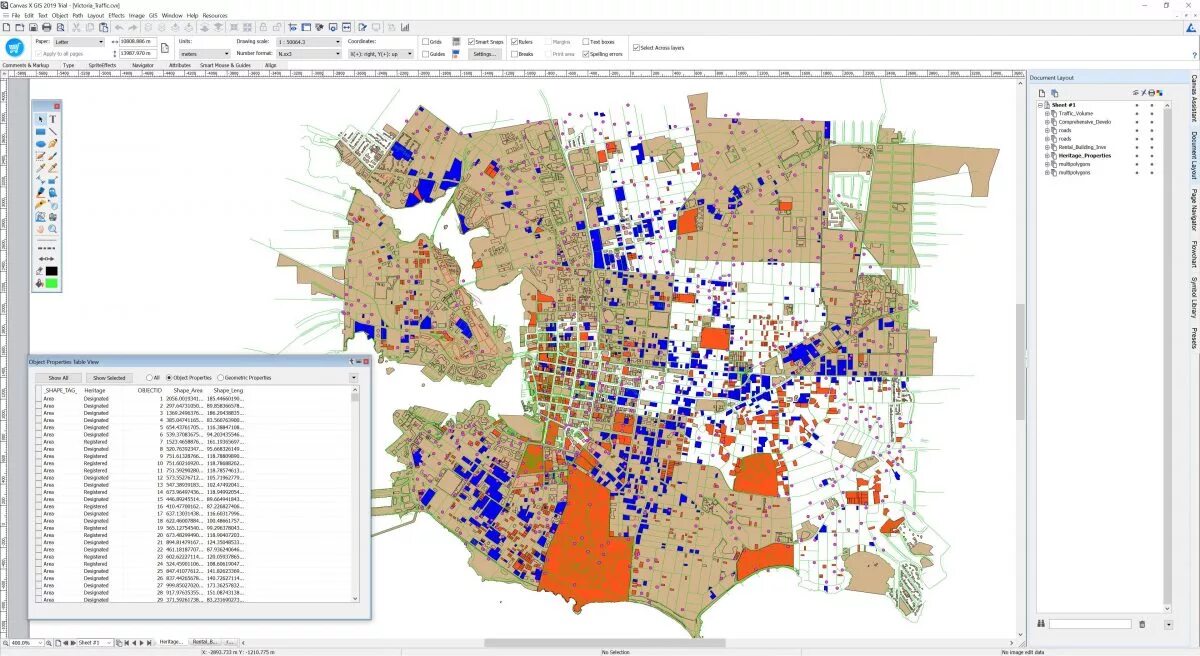Switch to the Attributes tab
The height and width of the screenshot is (656, 1200).
tap(180, 64)
